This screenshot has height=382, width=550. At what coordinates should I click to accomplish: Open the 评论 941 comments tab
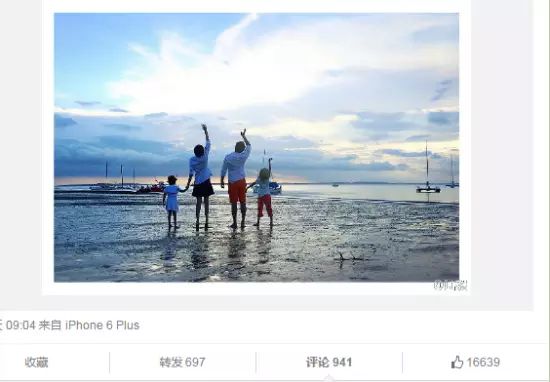point(329,362)
